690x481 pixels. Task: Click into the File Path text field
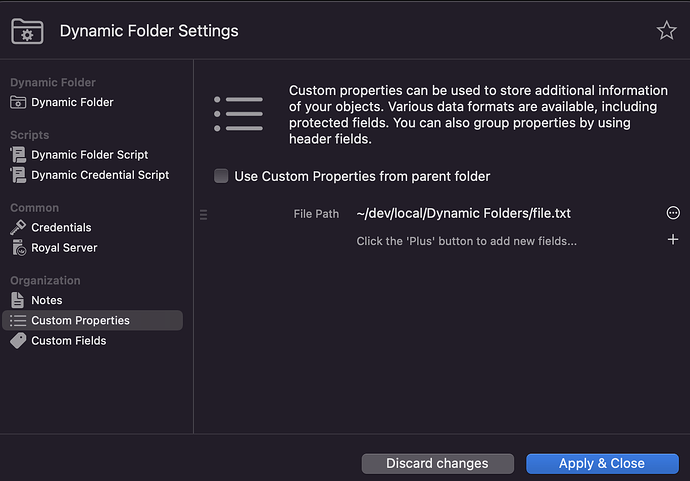click(500, 213)
